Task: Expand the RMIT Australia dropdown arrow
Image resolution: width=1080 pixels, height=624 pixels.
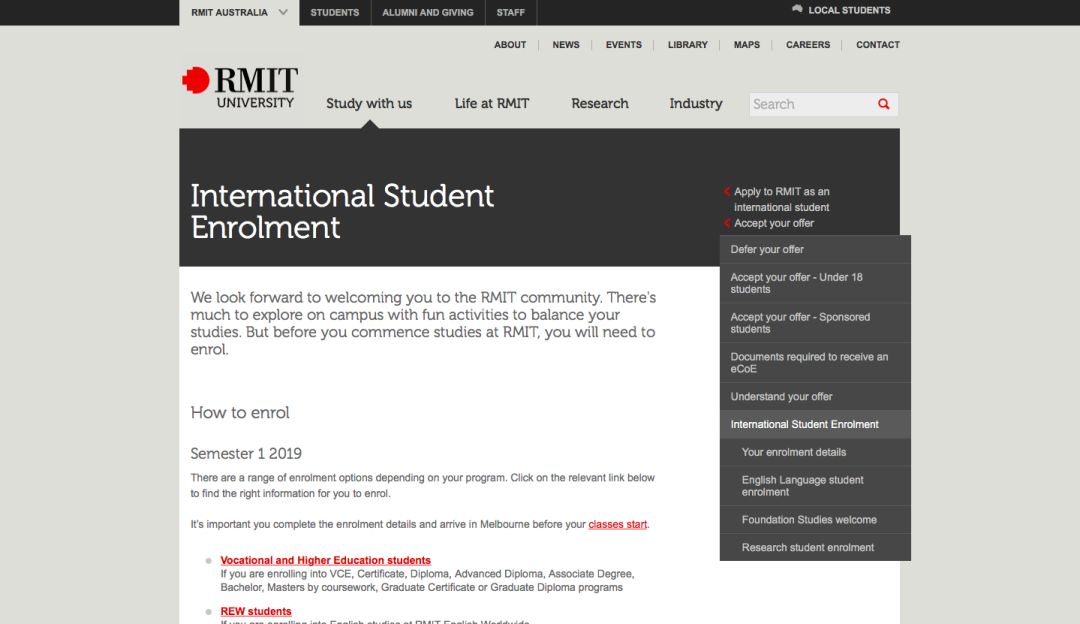Action: point(283,12)
